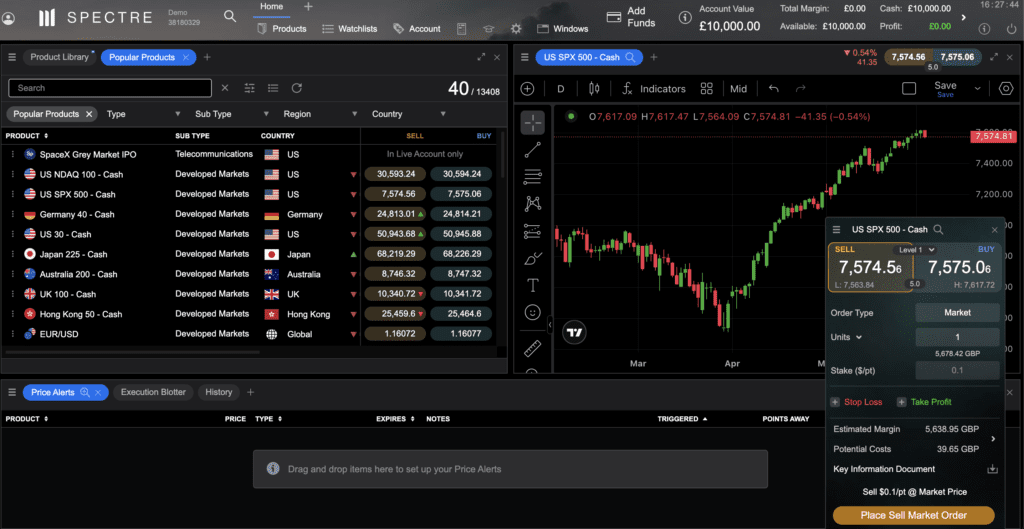Open the Windows menu

(x=563, y=29)
